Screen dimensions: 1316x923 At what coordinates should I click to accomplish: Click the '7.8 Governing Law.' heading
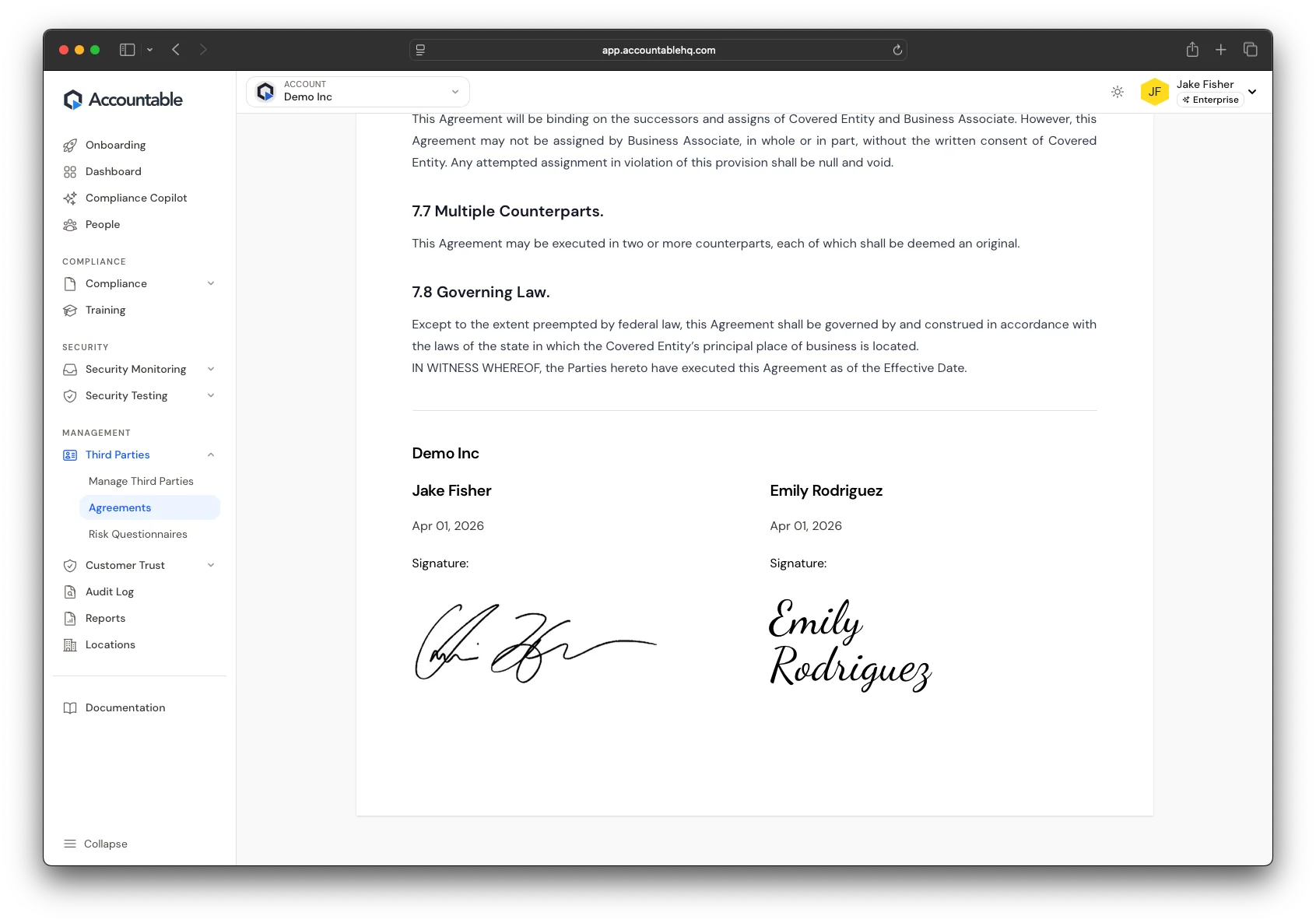coord(481,293)
